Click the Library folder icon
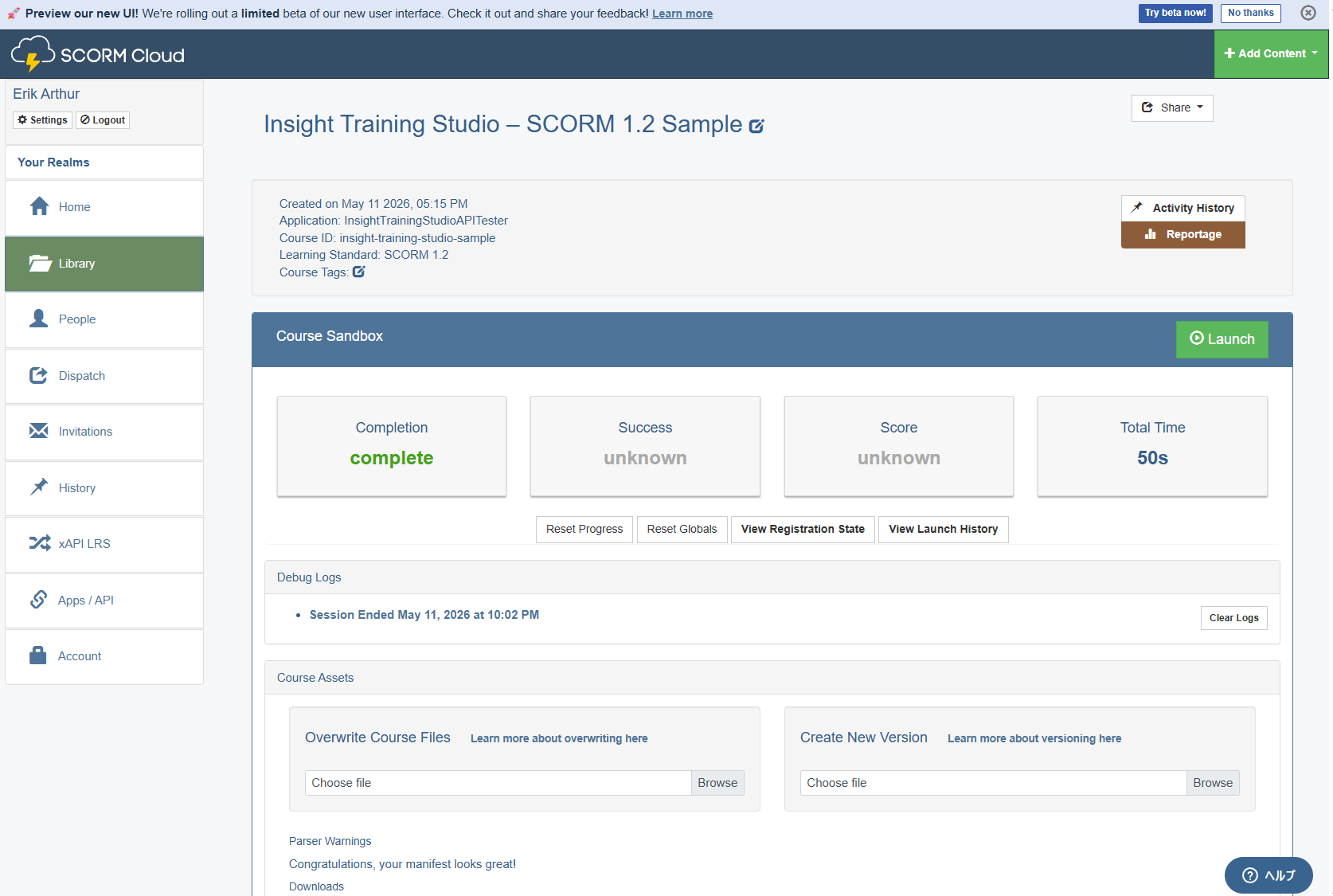 point(40,263)
